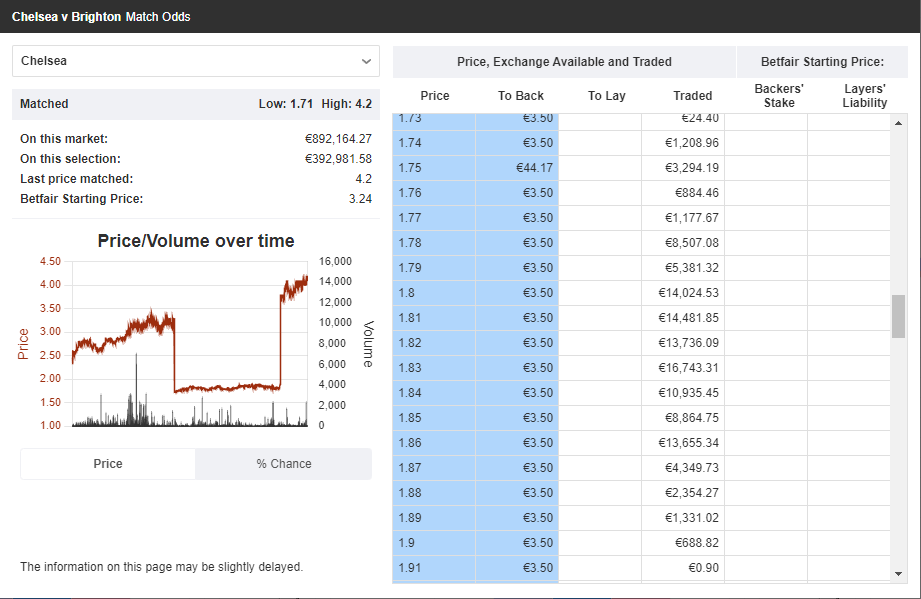
Task: Select the 1.9 price cell
Action: (x=434, y=543)
